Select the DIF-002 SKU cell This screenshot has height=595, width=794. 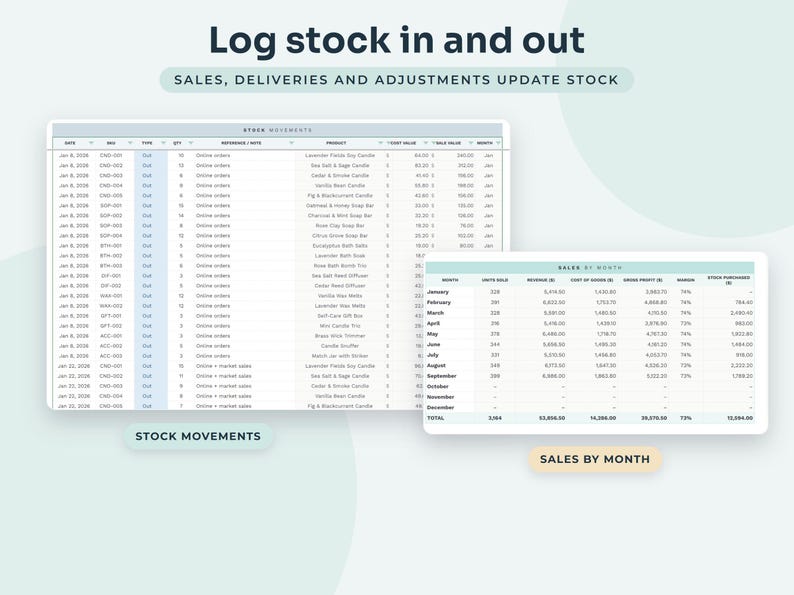(x=111, y=286)
